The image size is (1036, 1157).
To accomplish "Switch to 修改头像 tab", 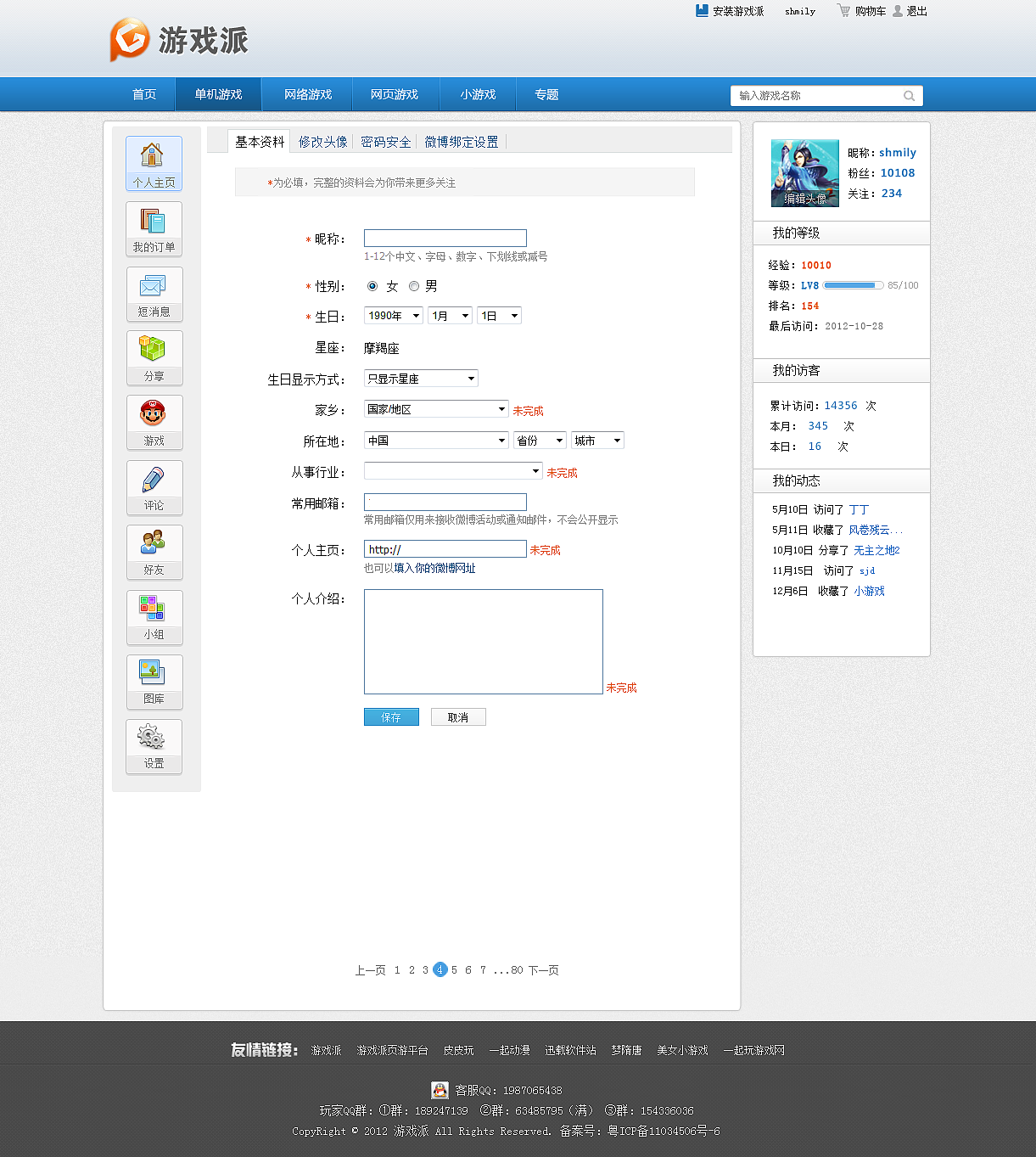I will [323, 142].
